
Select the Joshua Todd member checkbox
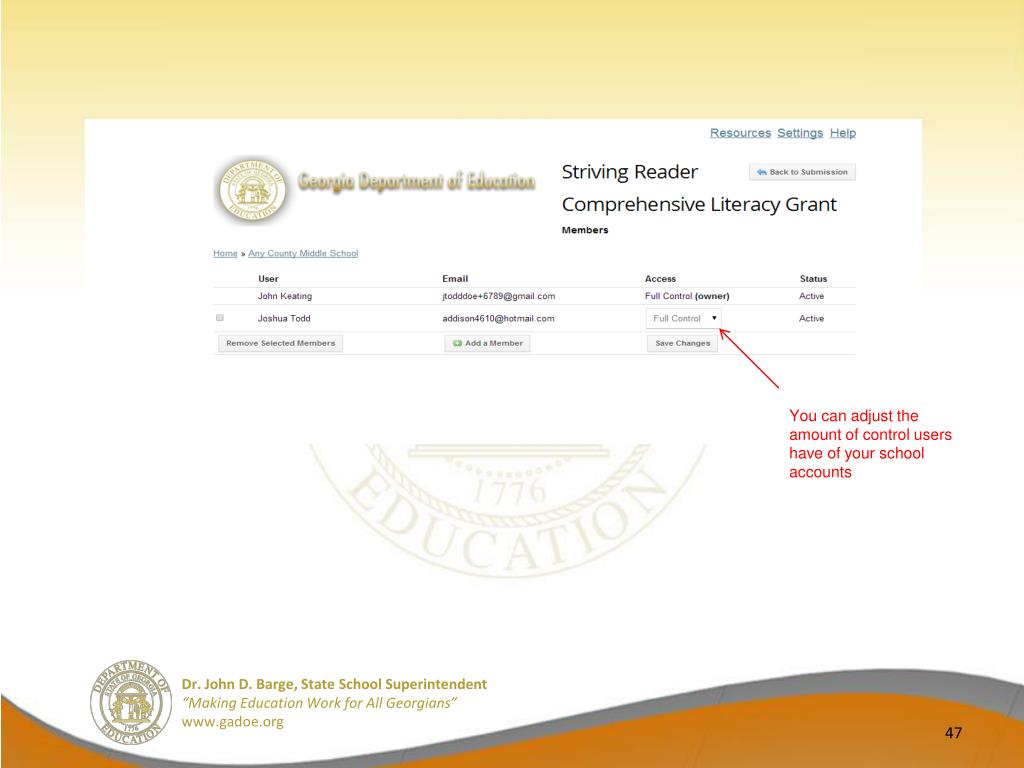220,317
